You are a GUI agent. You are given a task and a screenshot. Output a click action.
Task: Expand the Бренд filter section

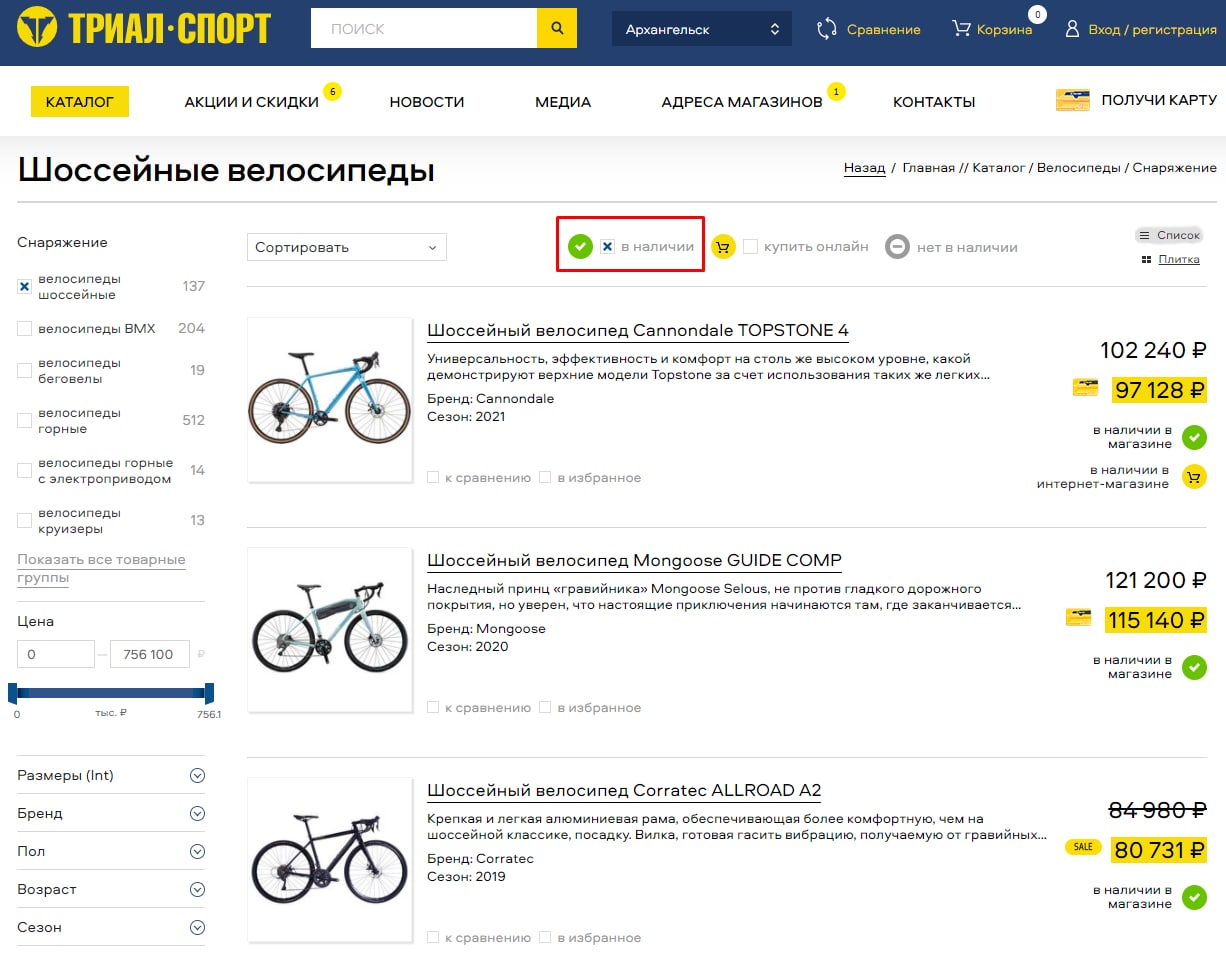(x=111, y=813)
